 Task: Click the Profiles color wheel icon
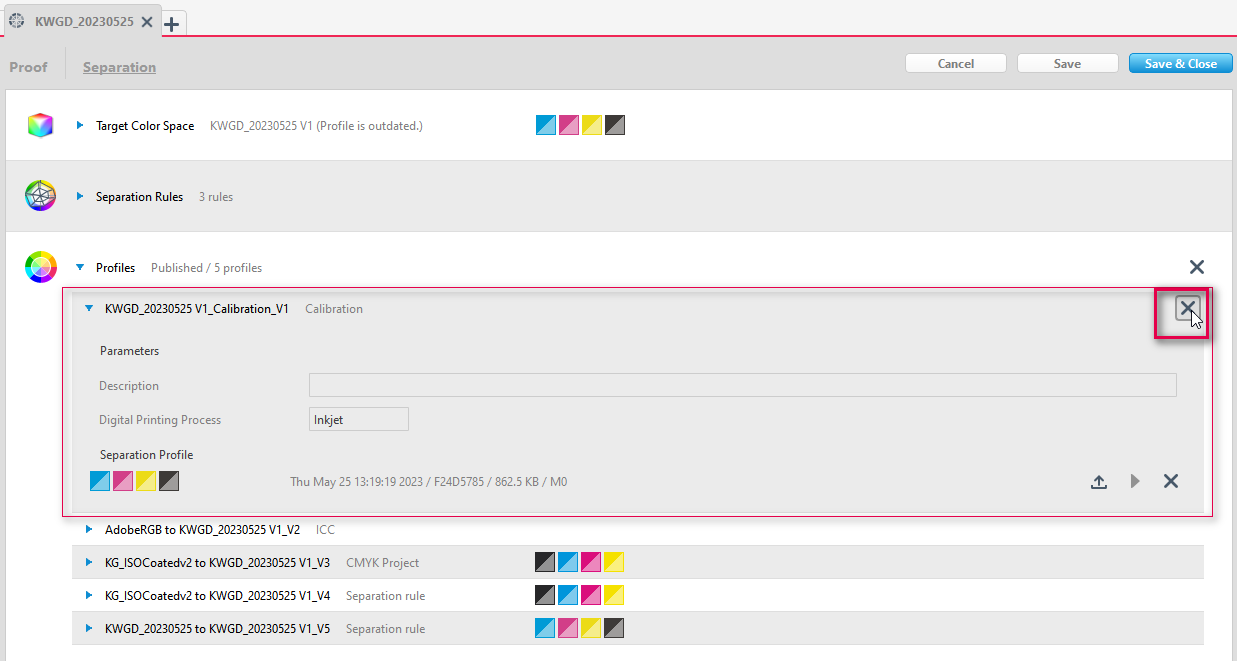pyautogui.click(x=40, y=267)
